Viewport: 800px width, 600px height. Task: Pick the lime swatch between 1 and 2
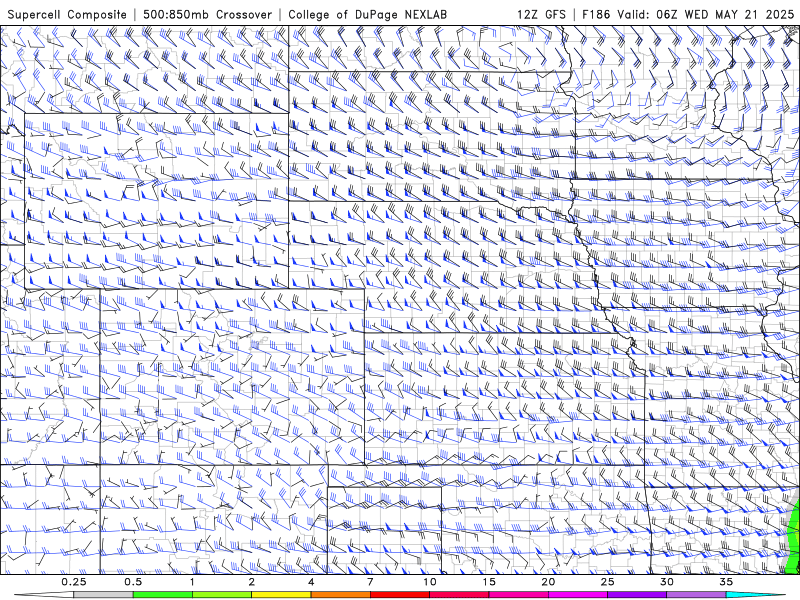(222, 595)
